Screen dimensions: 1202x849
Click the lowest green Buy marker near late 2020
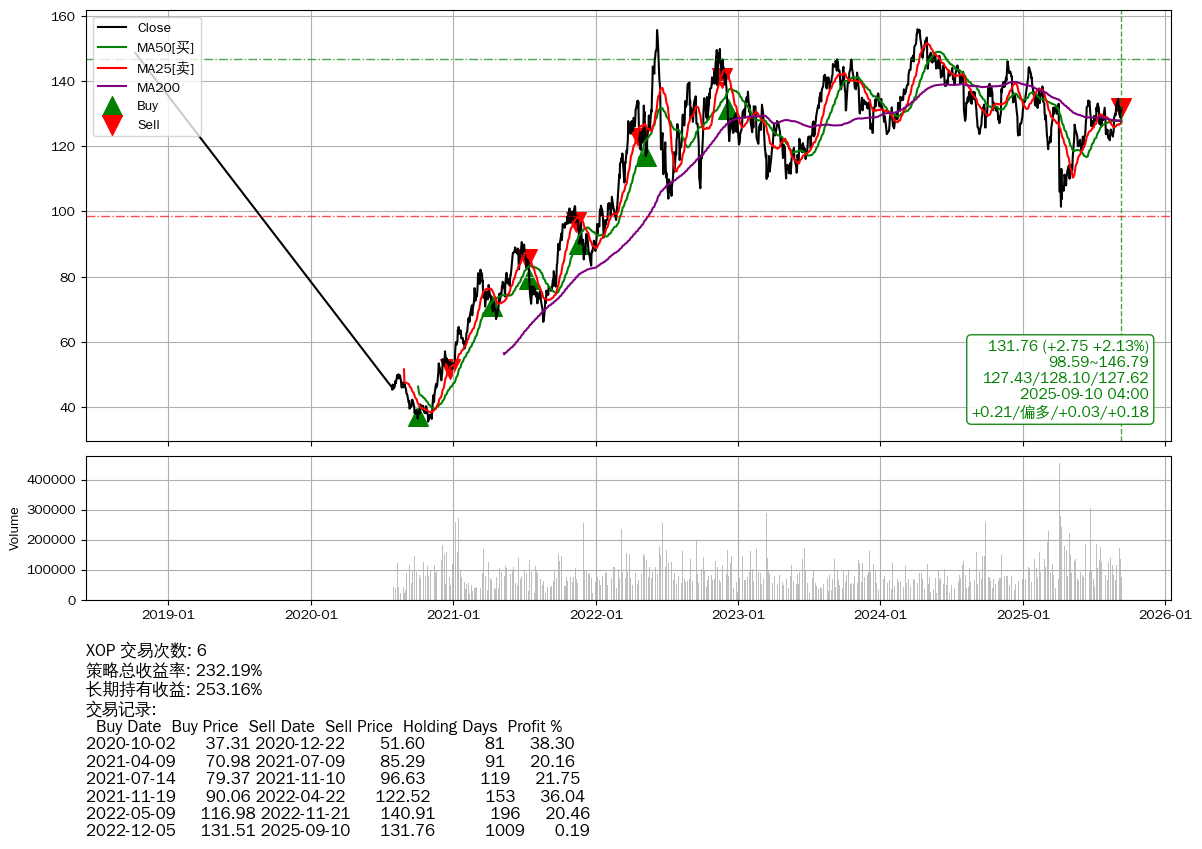point(418,416)
